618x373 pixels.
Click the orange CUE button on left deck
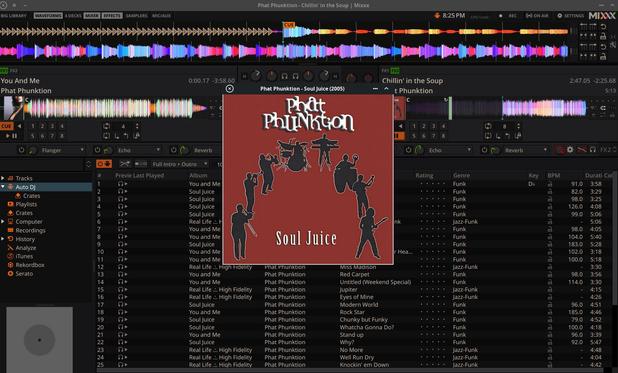pyautogui.click(x=7, y=126)
